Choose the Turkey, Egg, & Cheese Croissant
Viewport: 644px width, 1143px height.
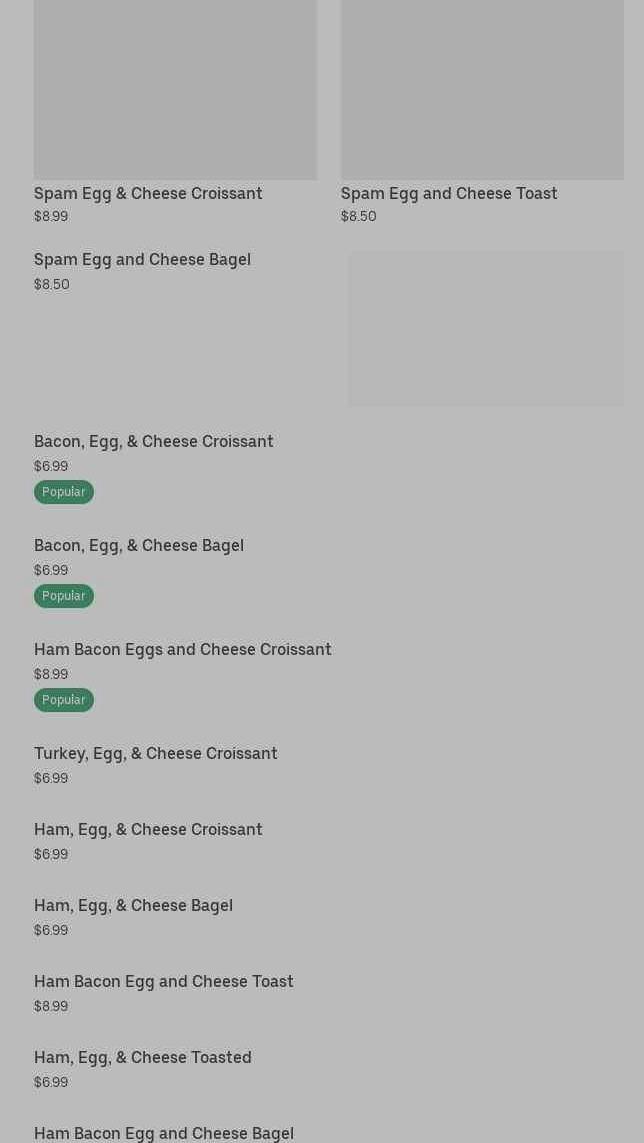click(x=155, y=753)
